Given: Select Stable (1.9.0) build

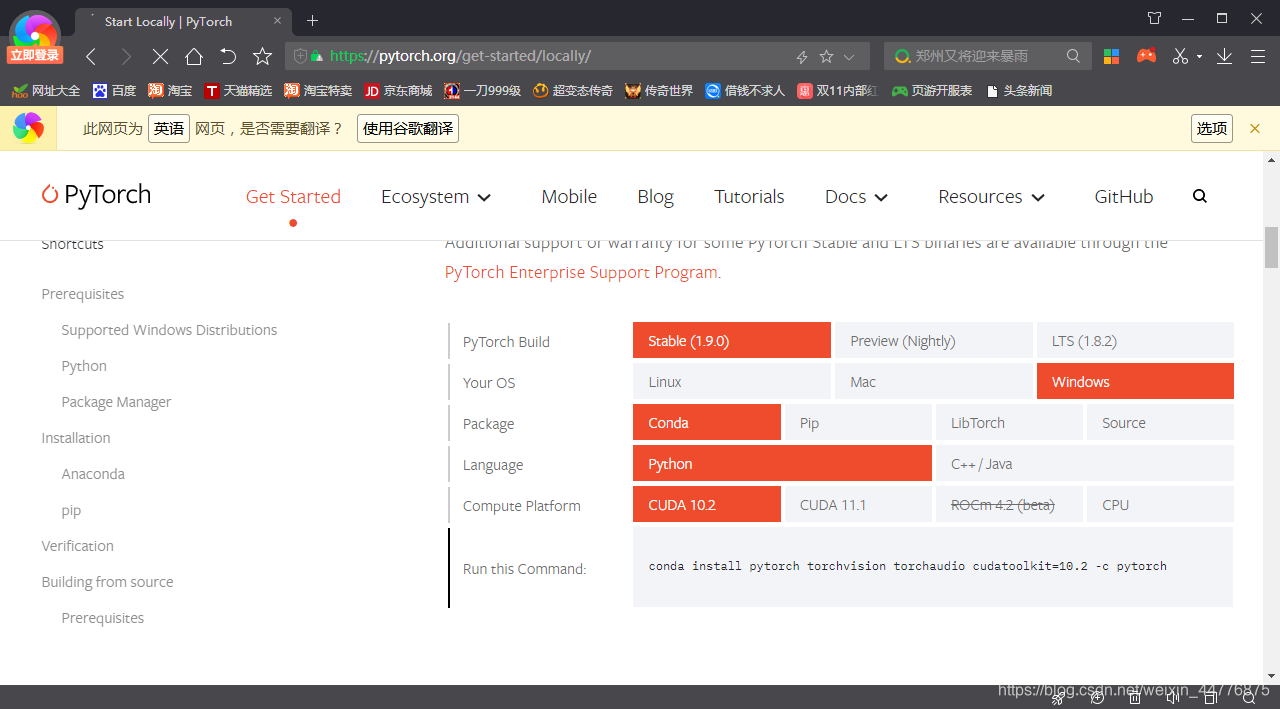Looking at the screenshot, I should (732, 340).
